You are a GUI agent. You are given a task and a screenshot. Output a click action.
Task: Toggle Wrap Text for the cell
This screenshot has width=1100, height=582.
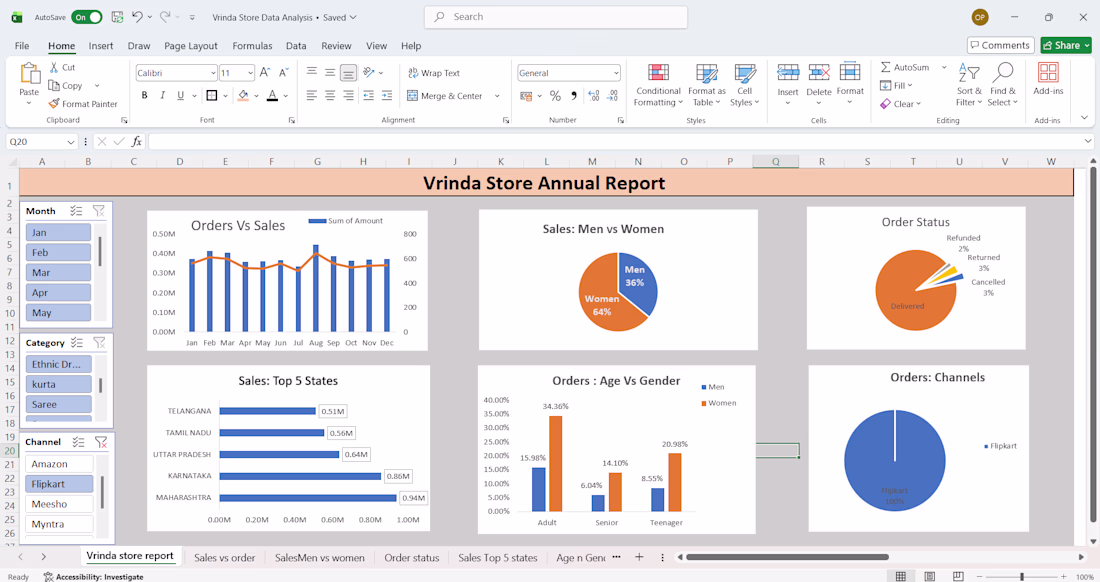click(434, 73)
